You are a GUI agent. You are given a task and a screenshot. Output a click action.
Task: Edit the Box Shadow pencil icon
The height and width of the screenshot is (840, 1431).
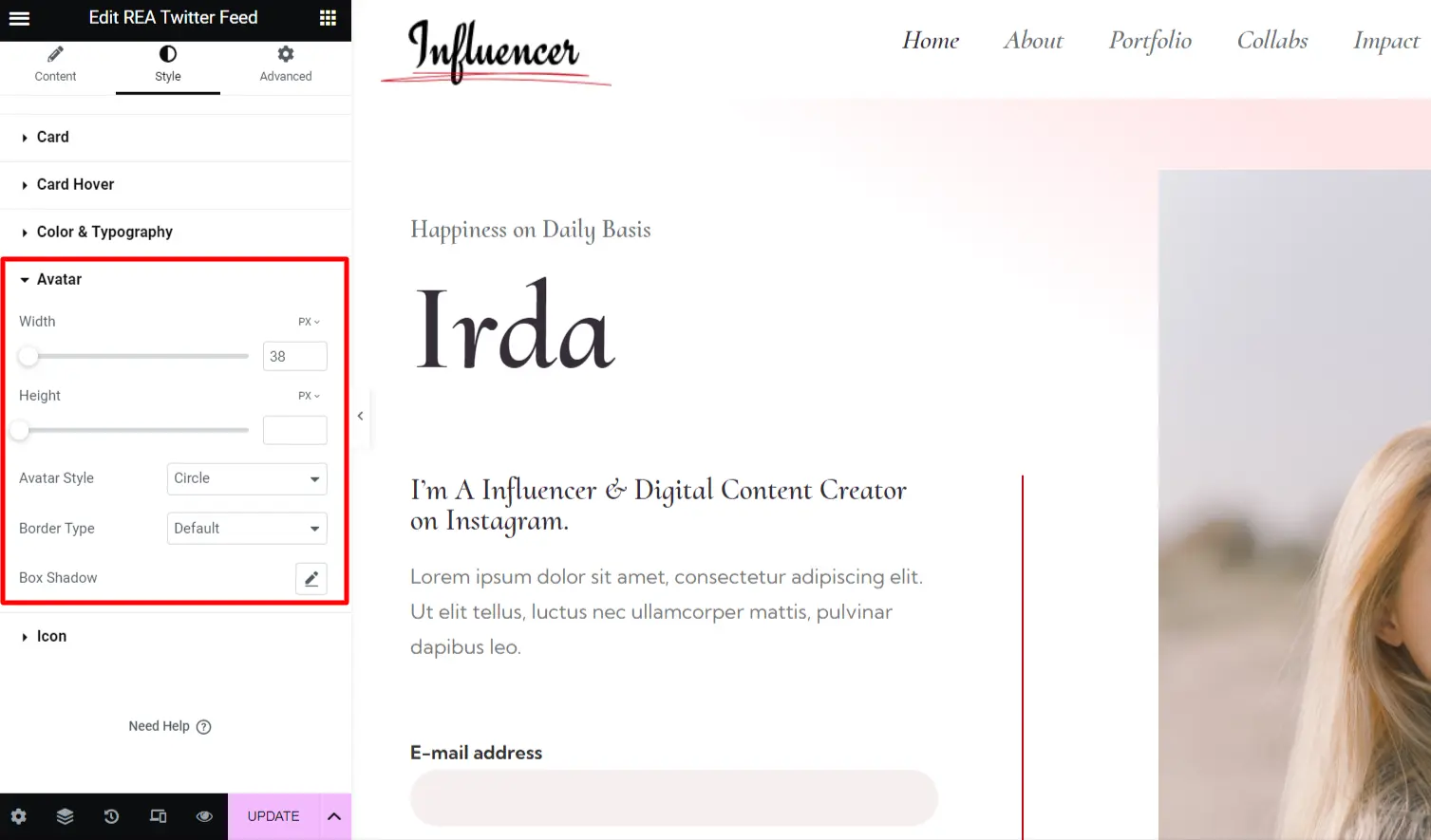coord(311,578)
